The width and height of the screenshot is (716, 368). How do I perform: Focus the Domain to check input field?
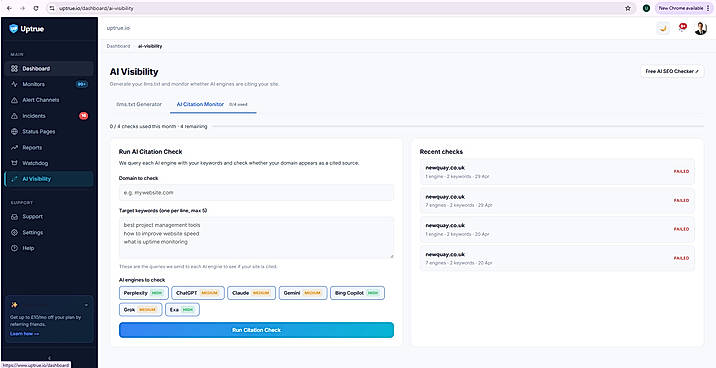(256, 193)
